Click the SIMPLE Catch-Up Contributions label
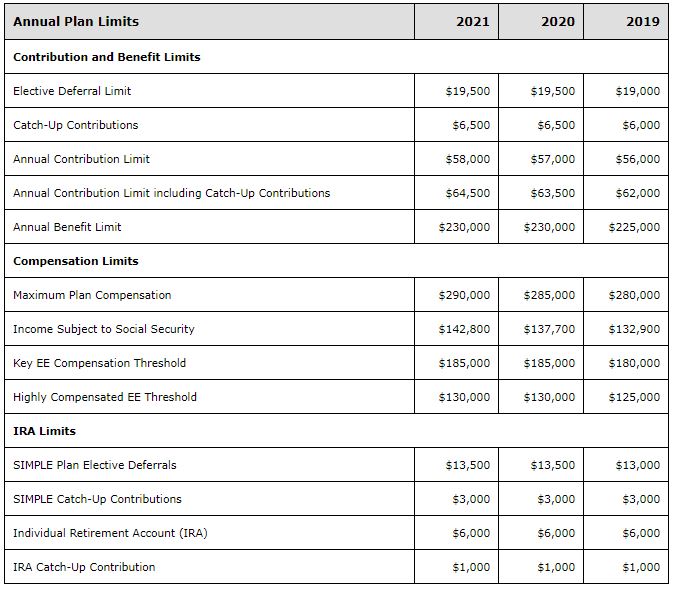 (x=97, y=499)
